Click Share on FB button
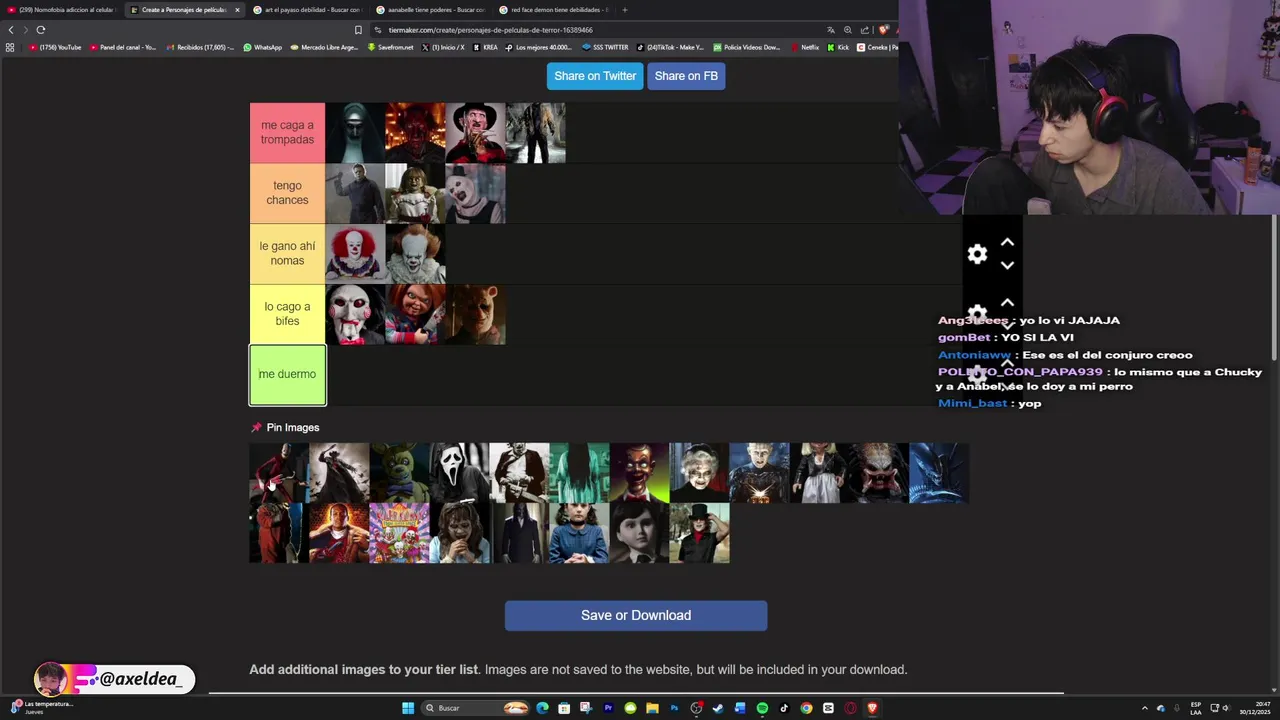Image resolution: width=1280 pixels, height=720 pixels. [686, 76]
